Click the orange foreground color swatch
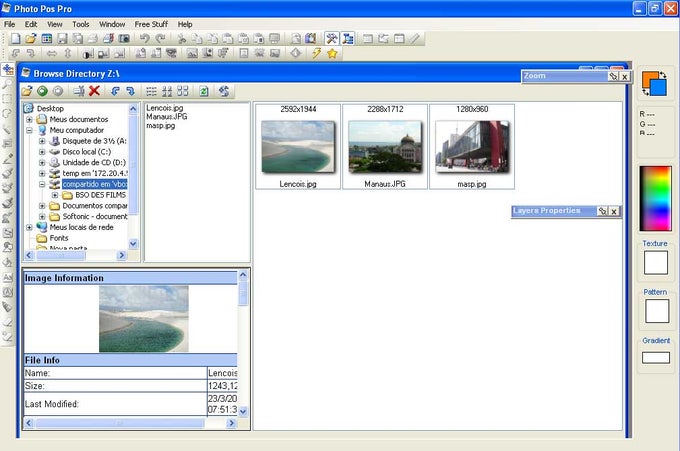680x451 pixels. (648, 78)
